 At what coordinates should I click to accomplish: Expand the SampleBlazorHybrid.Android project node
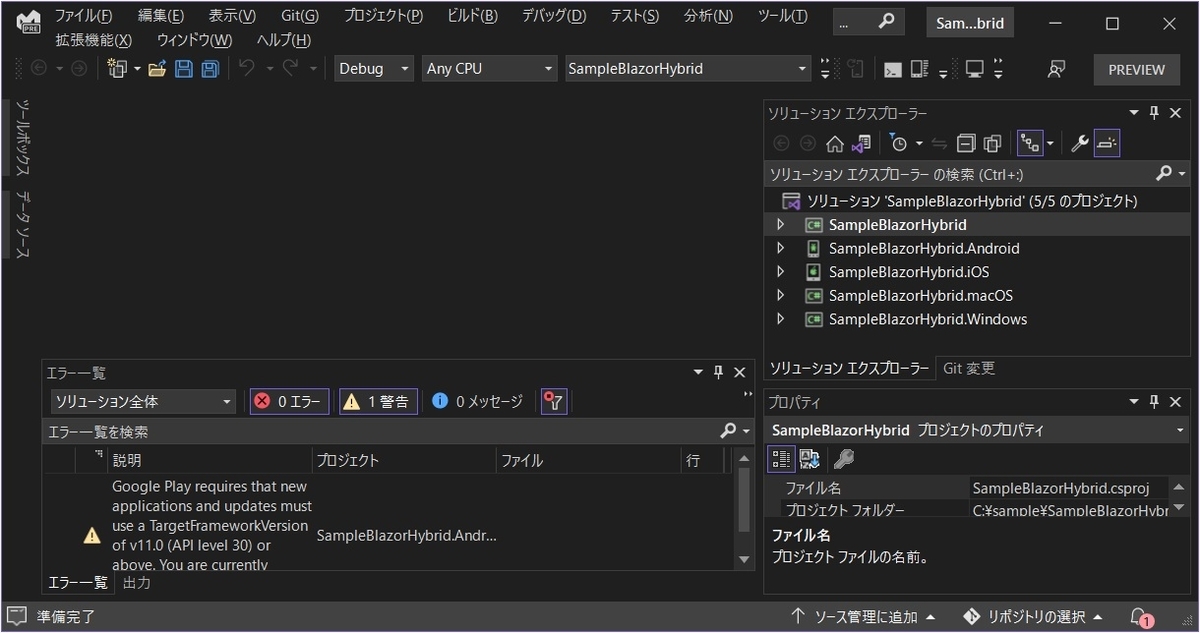(x=781, y=248)
